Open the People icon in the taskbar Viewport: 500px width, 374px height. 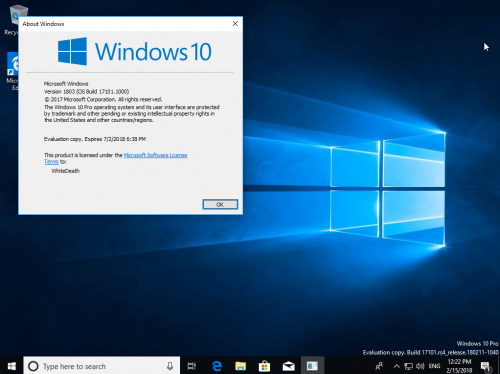click(x=379, y=366)
